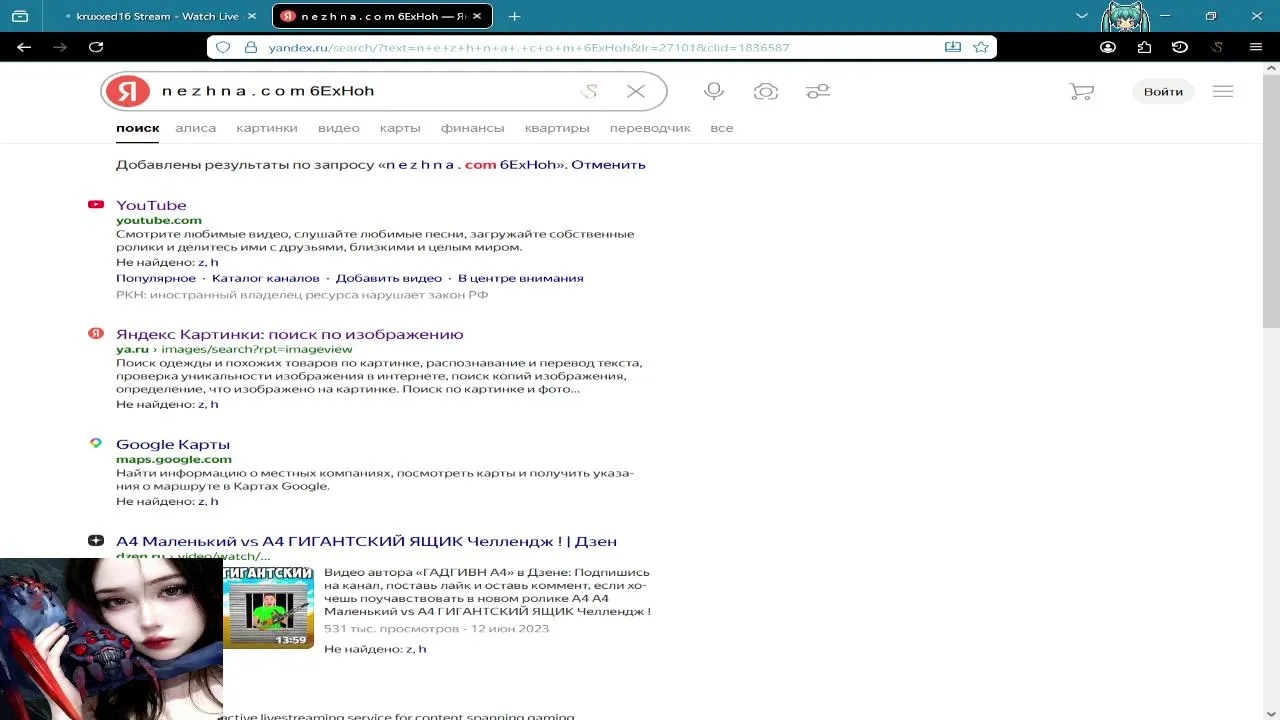Click text '531 тыс. просмотров · 12 июн 2023'
1280x720 pixels.
tap(436, 628)
